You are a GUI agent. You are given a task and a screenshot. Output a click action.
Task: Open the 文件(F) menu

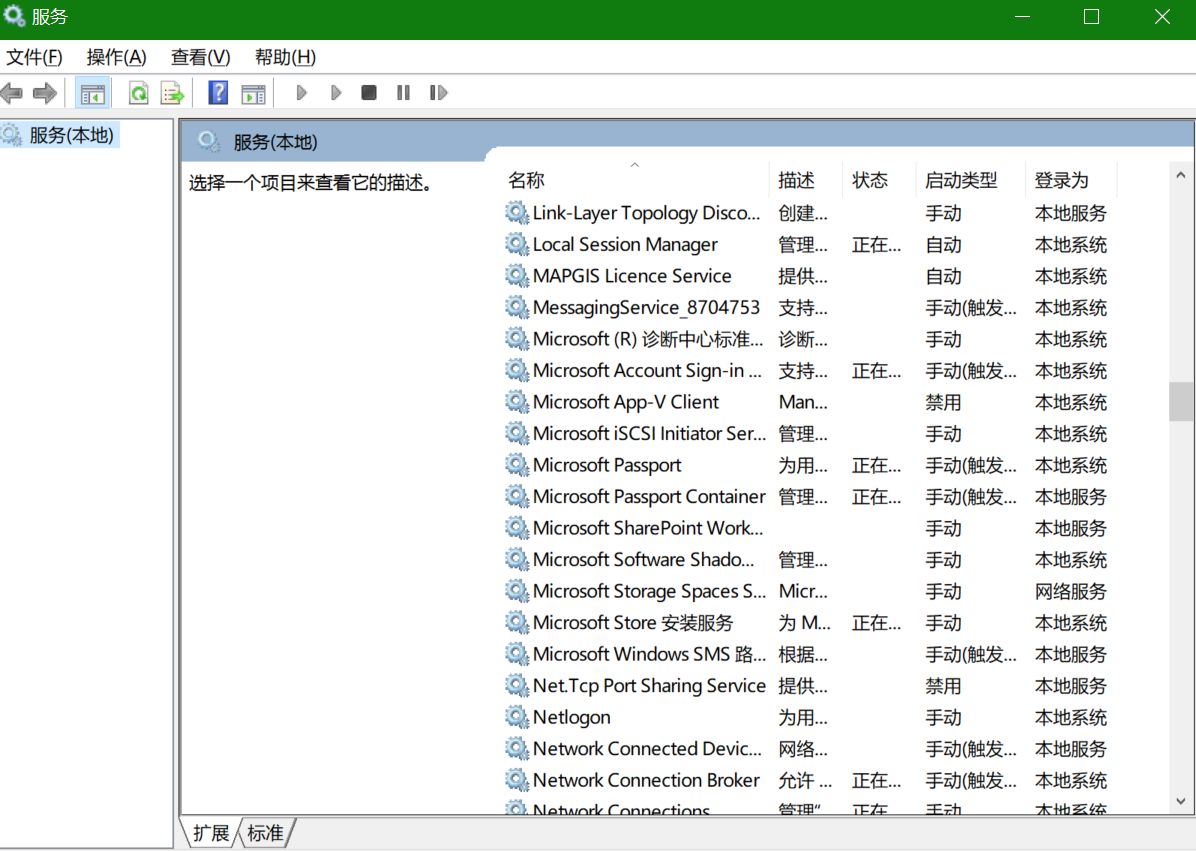click(x=34, y=57)
